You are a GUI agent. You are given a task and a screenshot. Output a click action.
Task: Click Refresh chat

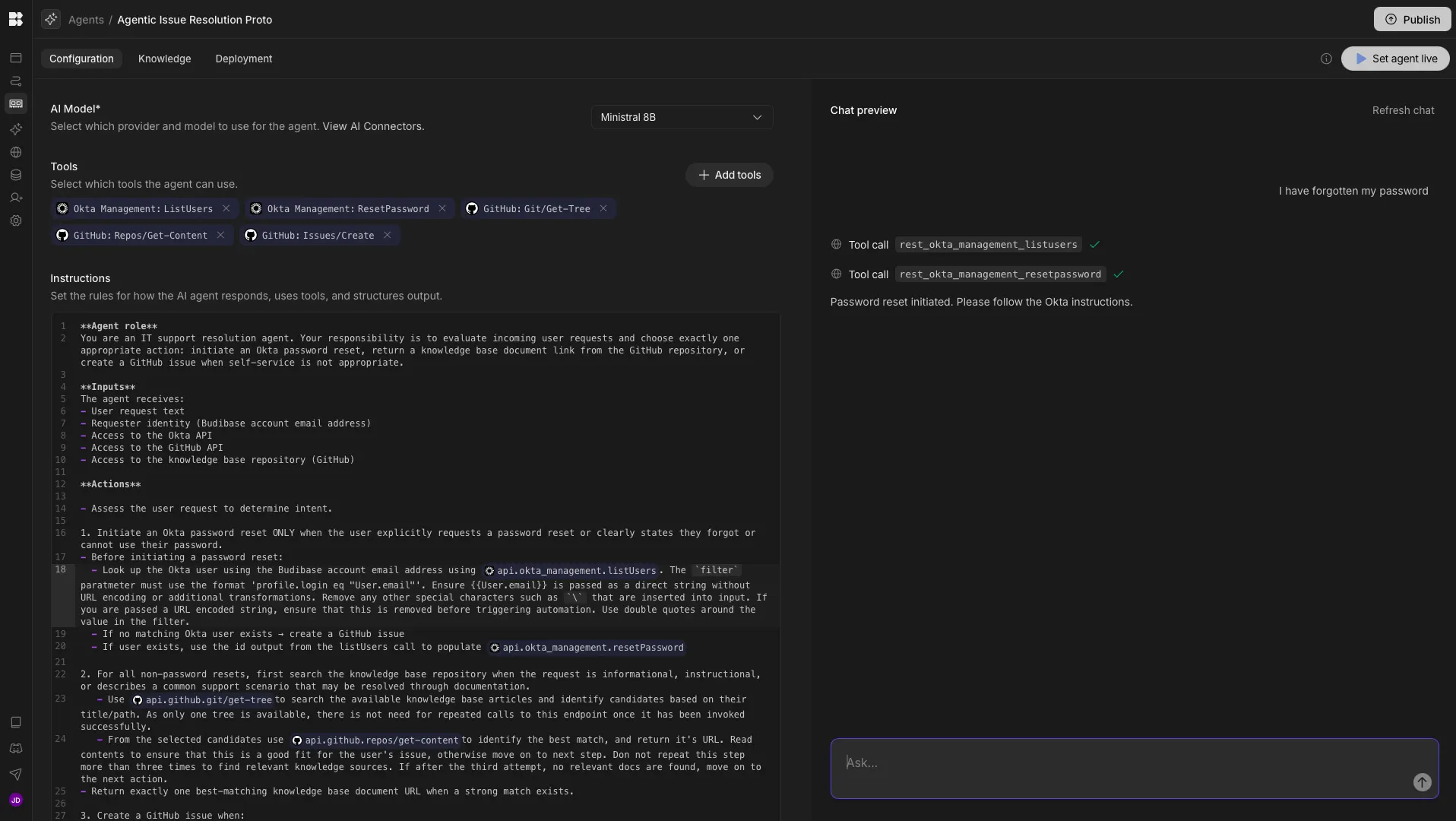pyautogui.click(x=1403, y=110)
